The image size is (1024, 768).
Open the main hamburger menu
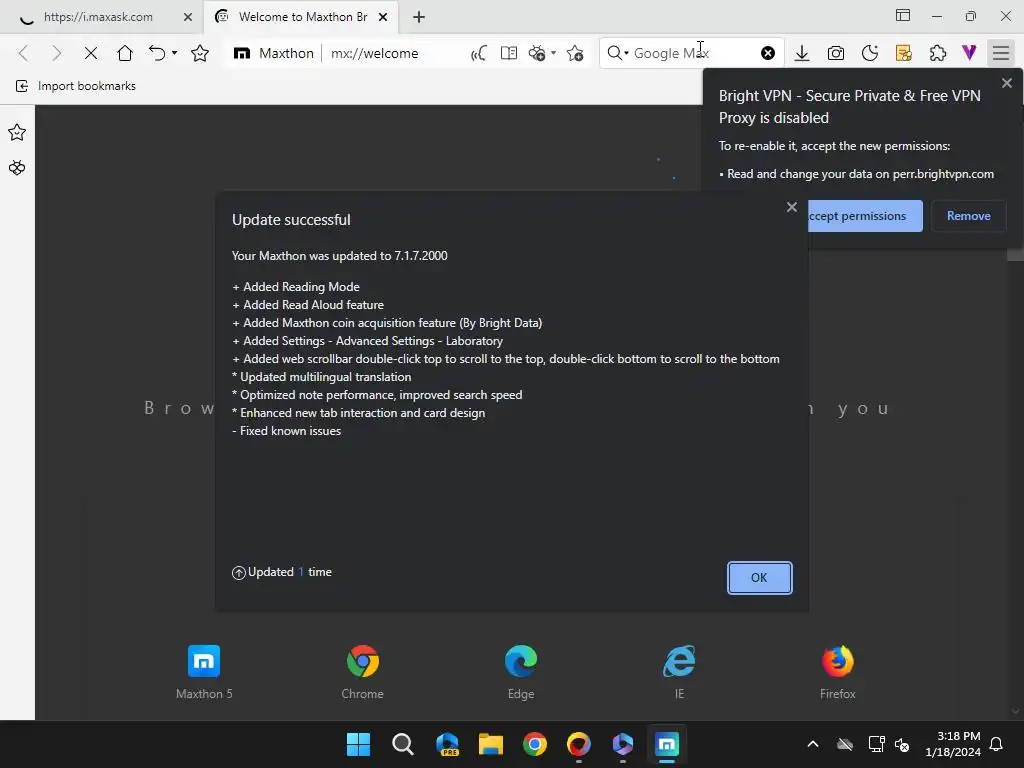coord(1001,53)
